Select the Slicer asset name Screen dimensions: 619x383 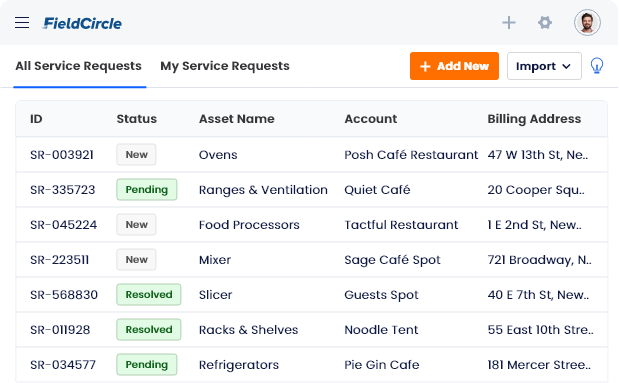tap(216, 295)
